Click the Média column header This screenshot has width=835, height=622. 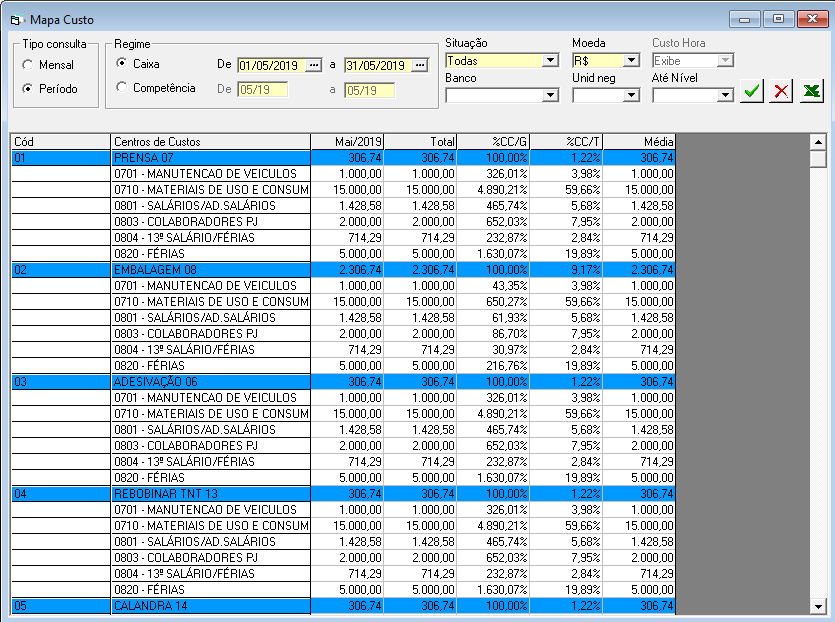pyautogui.click(x=639, y=142)
